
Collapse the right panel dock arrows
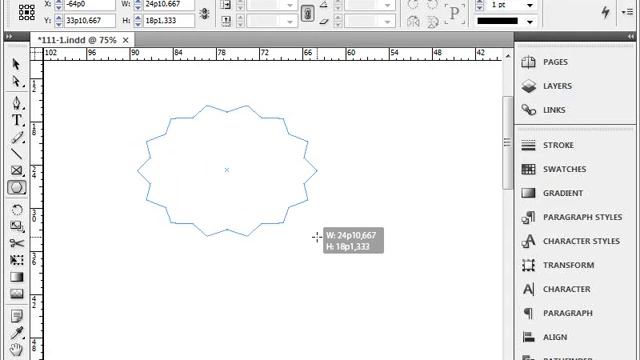pyautogui.click(x=631, y=37)
